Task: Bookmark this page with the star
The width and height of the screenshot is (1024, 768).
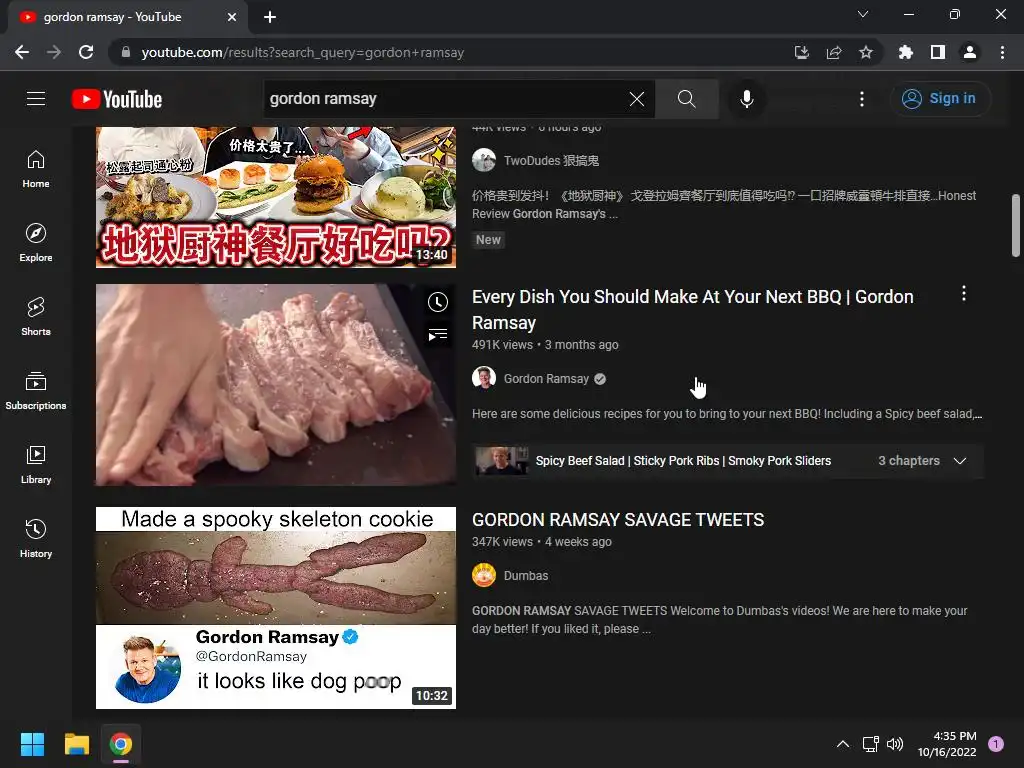Action: pyautogui.click(x=866, y=52)
